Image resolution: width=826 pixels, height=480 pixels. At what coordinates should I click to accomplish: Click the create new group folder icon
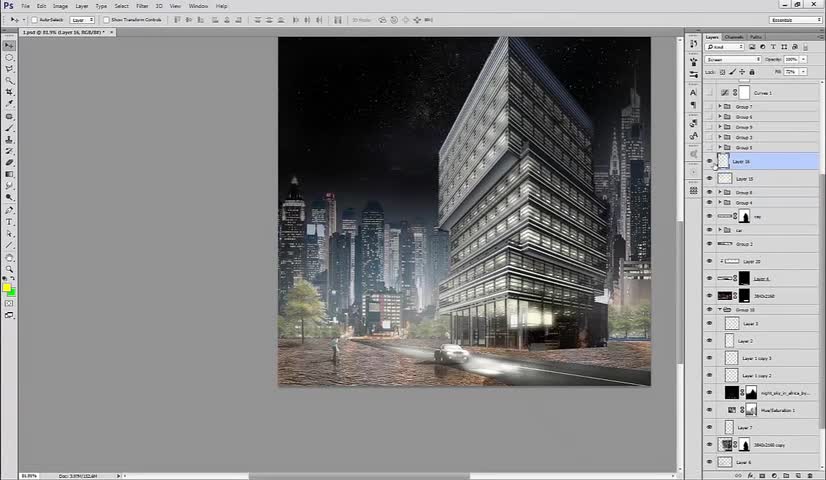pos(786,475)
